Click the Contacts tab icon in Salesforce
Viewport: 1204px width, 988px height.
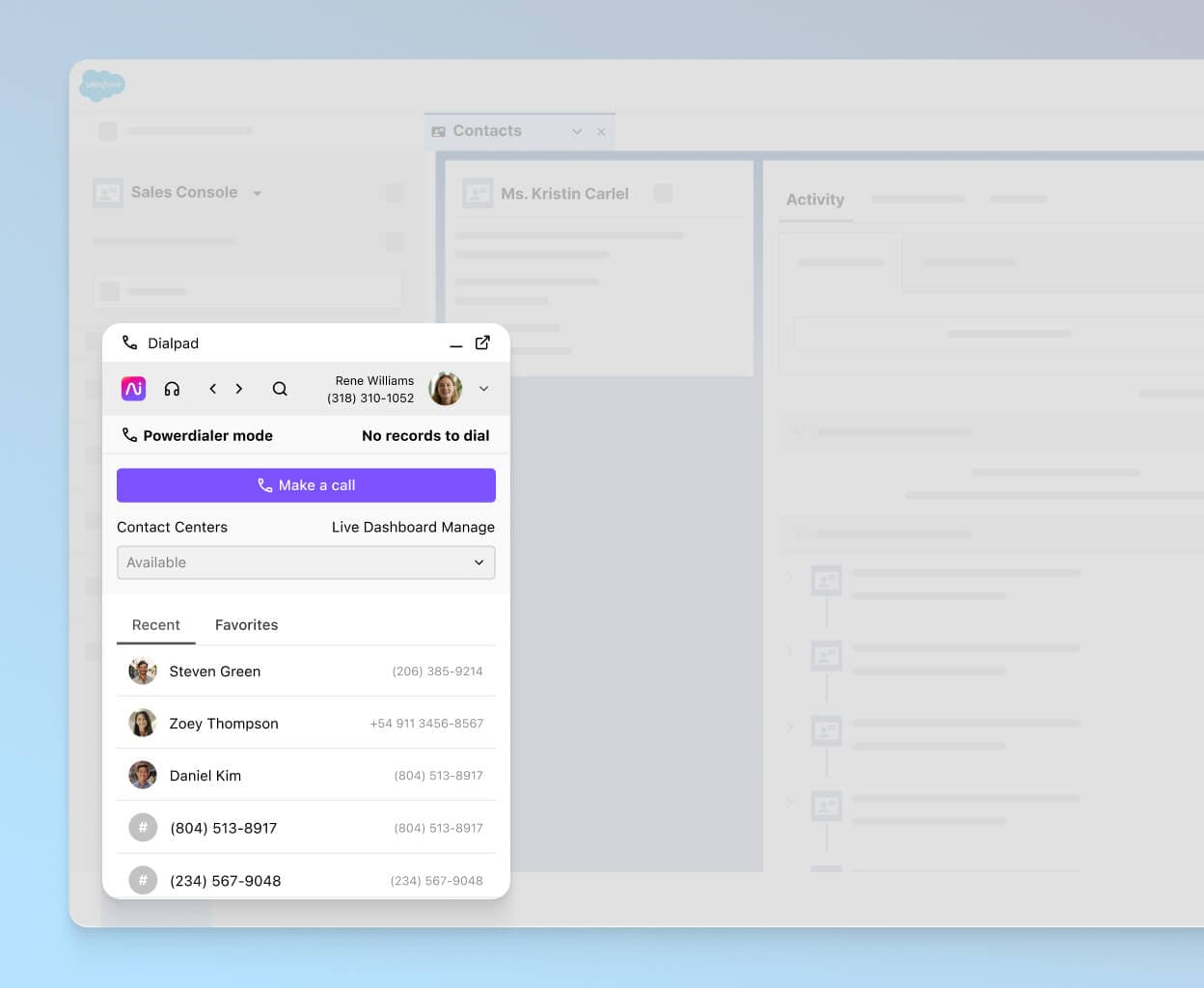(x=440, y=130)
